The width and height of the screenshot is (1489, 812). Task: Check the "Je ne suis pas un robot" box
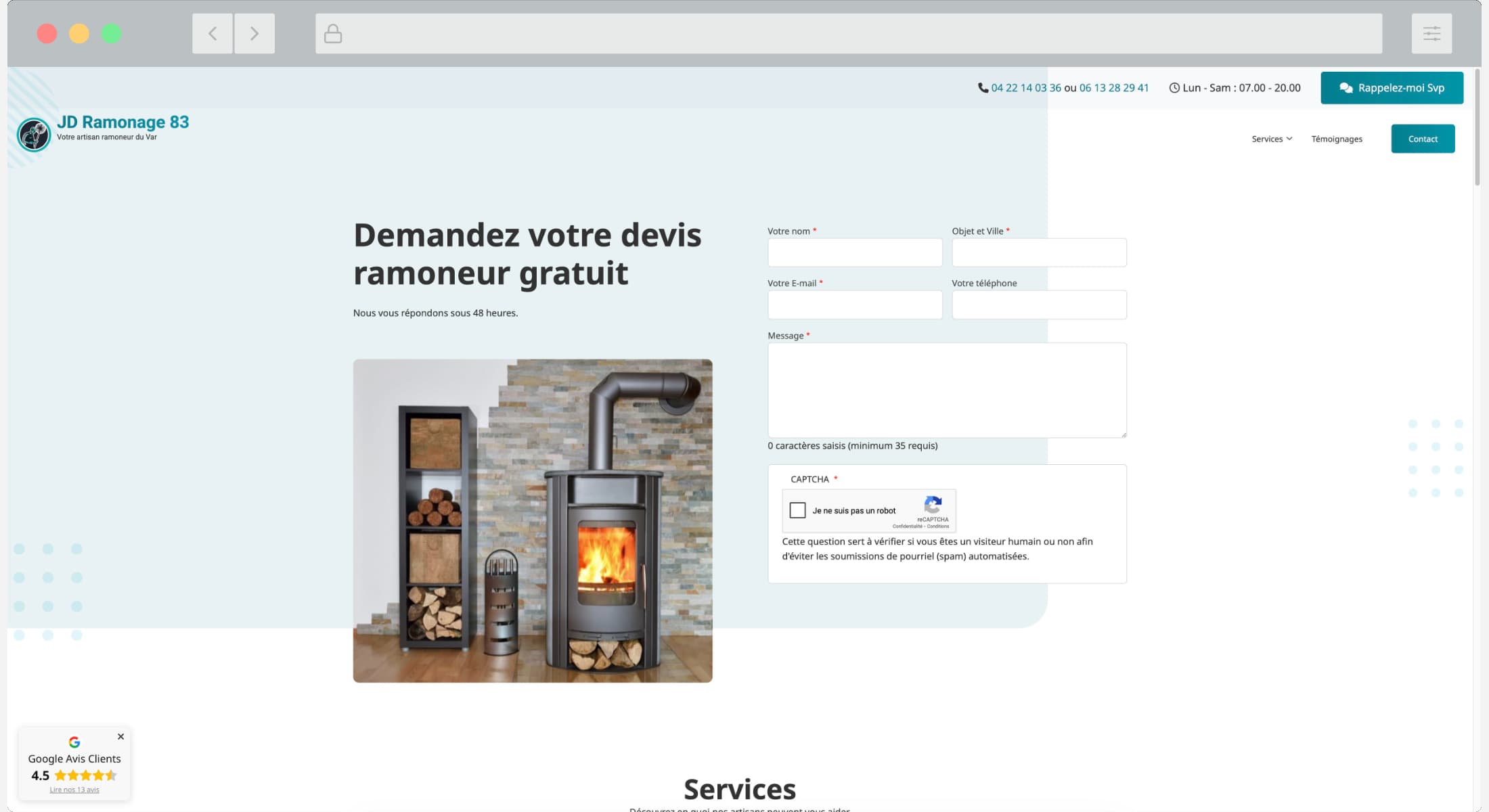[x=798, y=510]
